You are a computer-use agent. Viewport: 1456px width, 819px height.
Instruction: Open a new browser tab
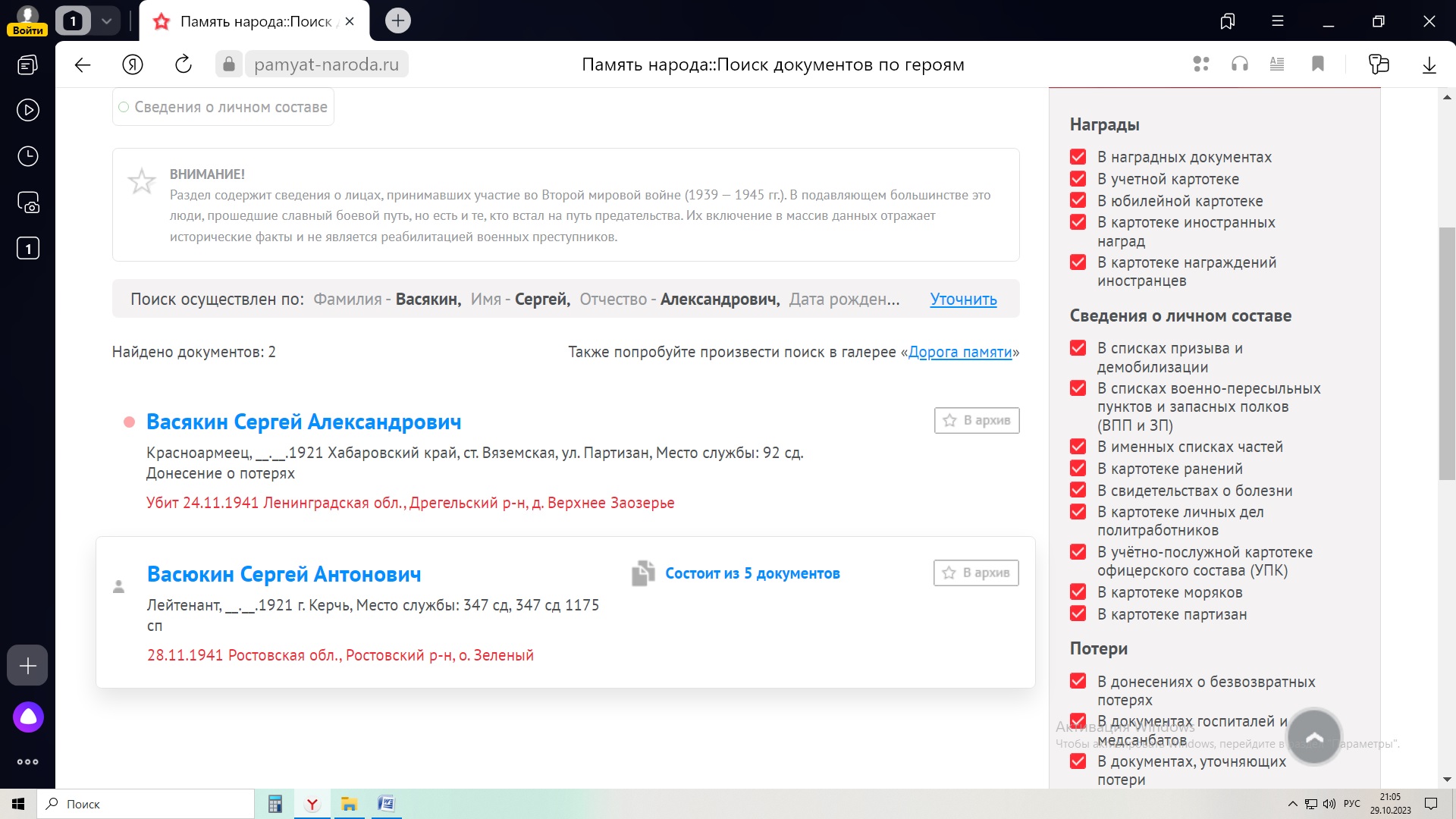pyautogui.click(x=398, y=21)
